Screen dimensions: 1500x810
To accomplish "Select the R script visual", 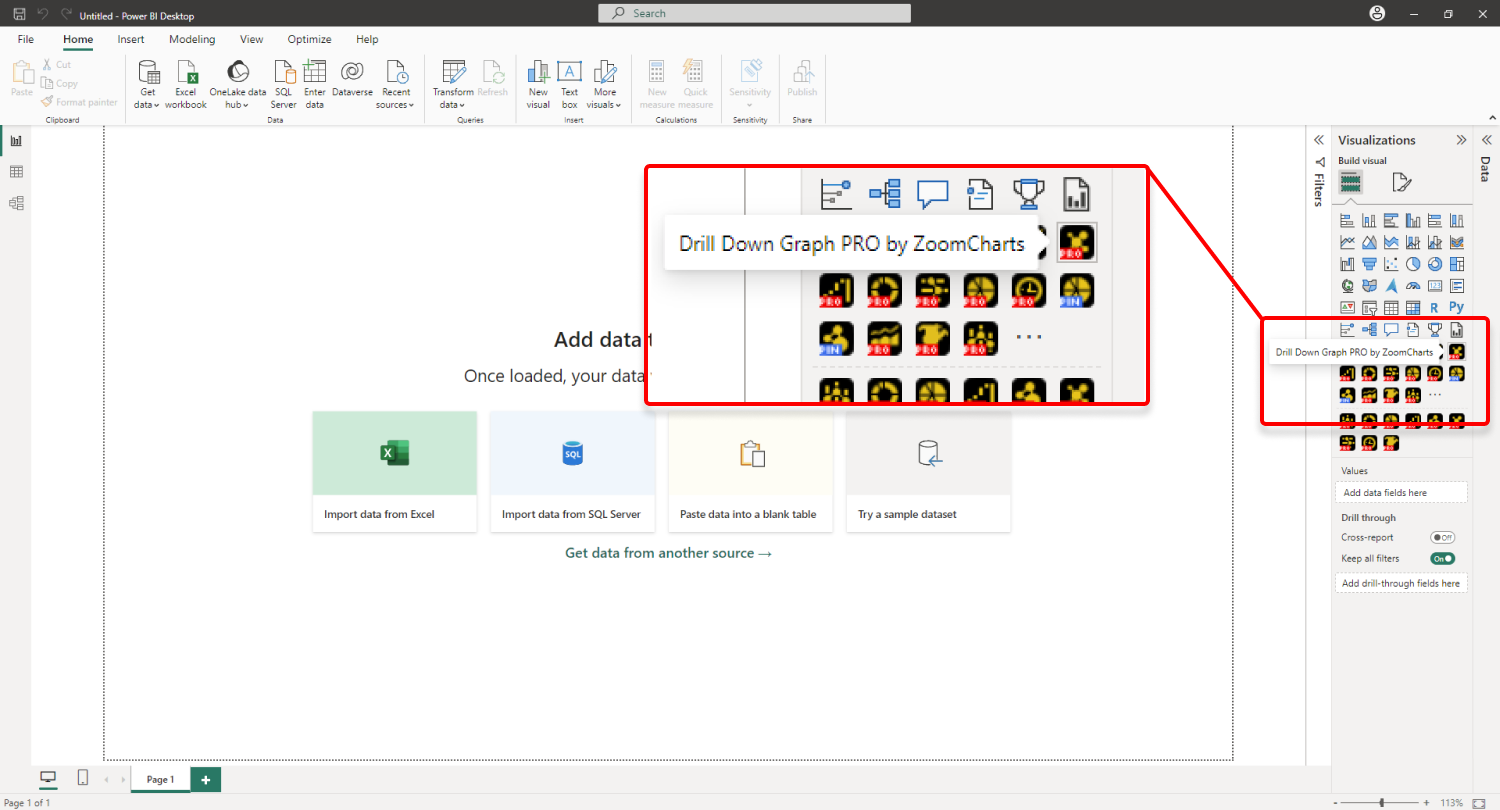I will point(1435,308).
